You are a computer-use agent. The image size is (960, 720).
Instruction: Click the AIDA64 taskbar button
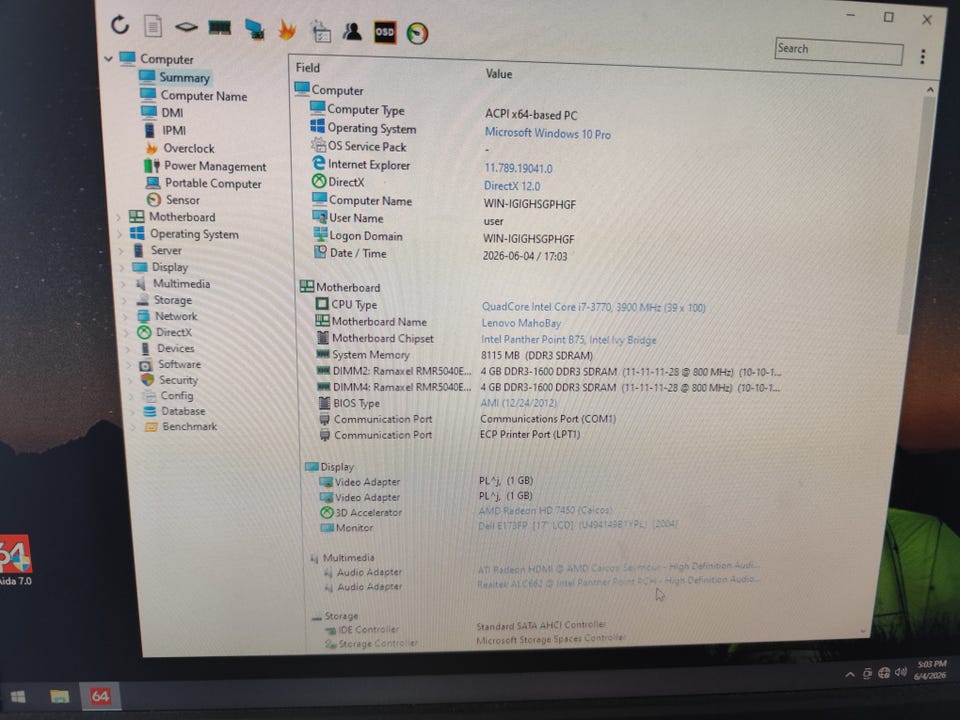coord(100,696)
